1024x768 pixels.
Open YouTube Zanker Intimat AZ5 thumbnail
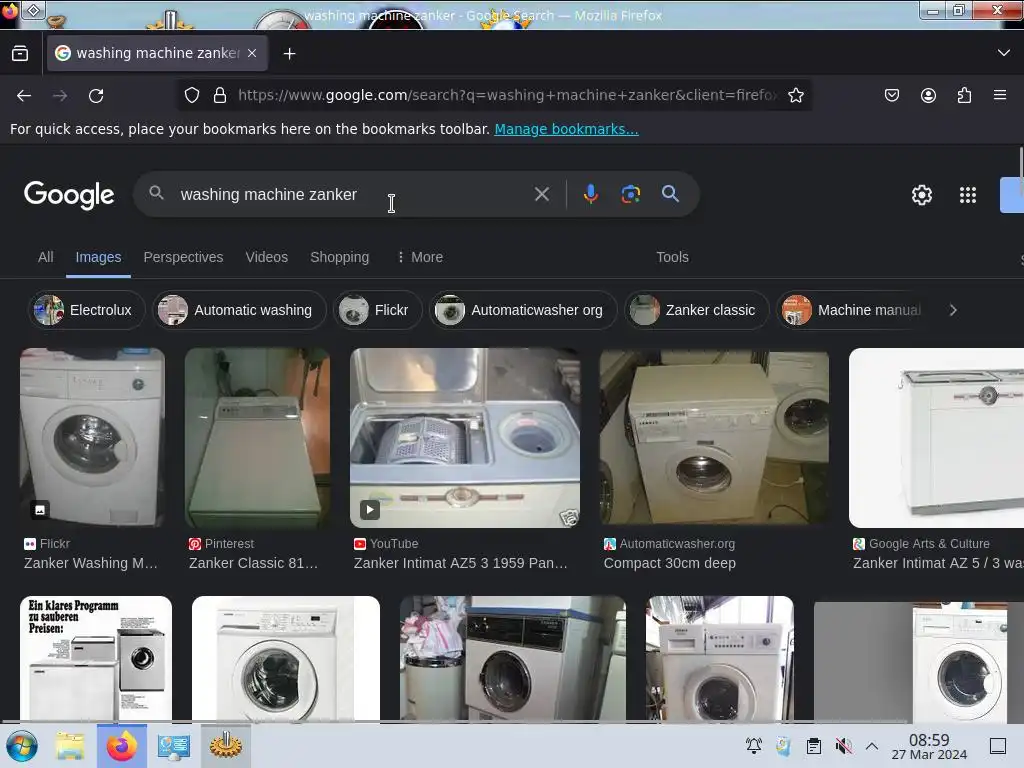(464, 438)
